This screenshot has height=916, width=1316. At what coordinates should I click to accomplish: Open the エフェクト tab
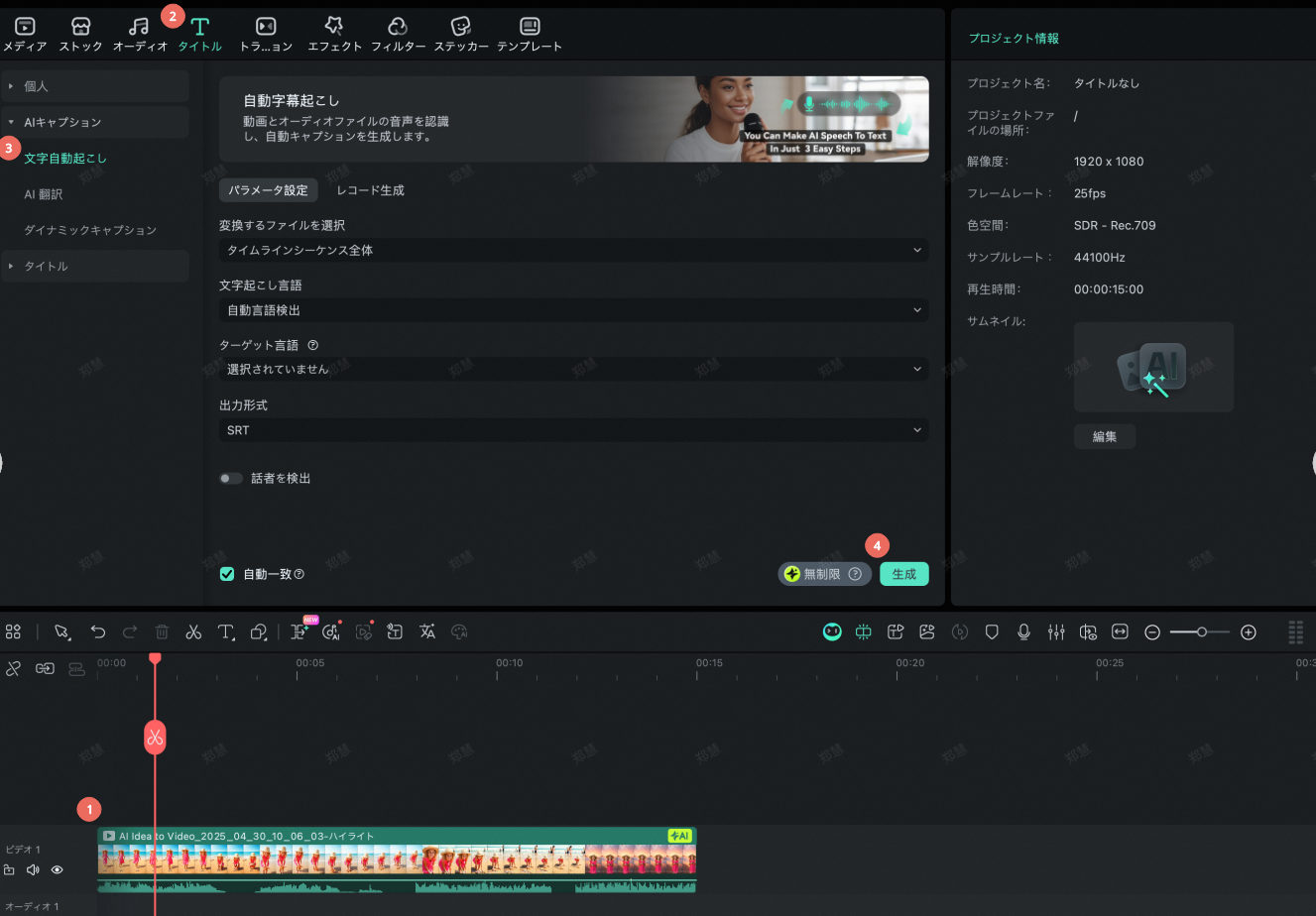click(x=334, y=34)
